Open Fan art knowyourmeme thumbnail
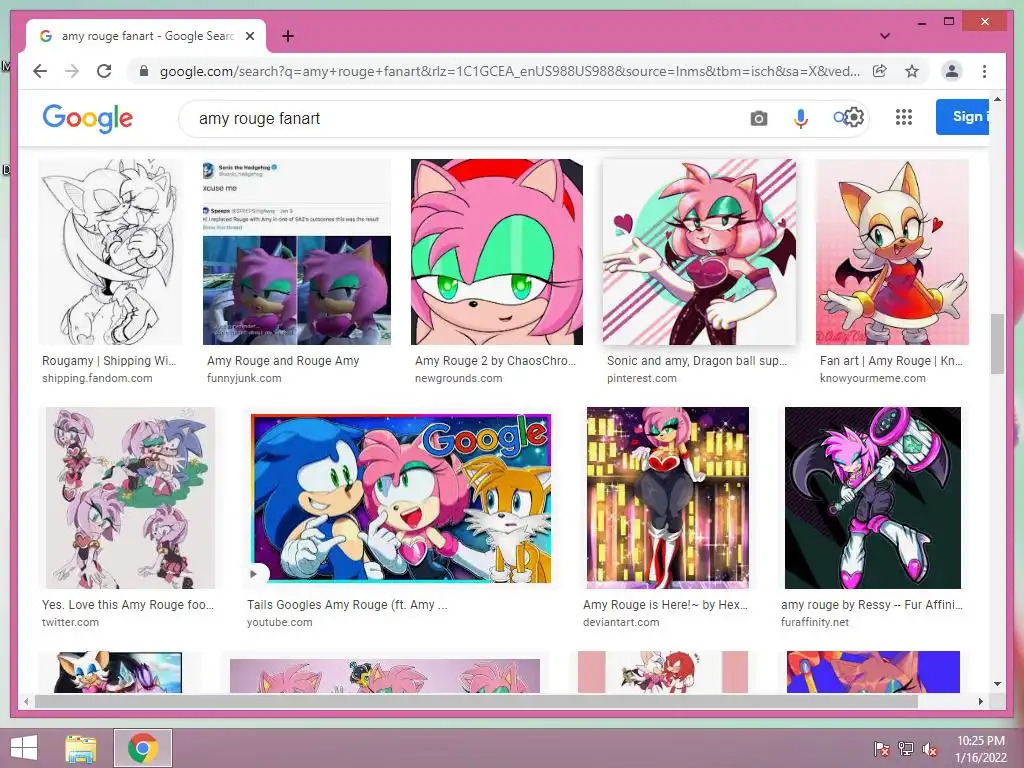Viewport: 1024px width, 768px height. 892,251
